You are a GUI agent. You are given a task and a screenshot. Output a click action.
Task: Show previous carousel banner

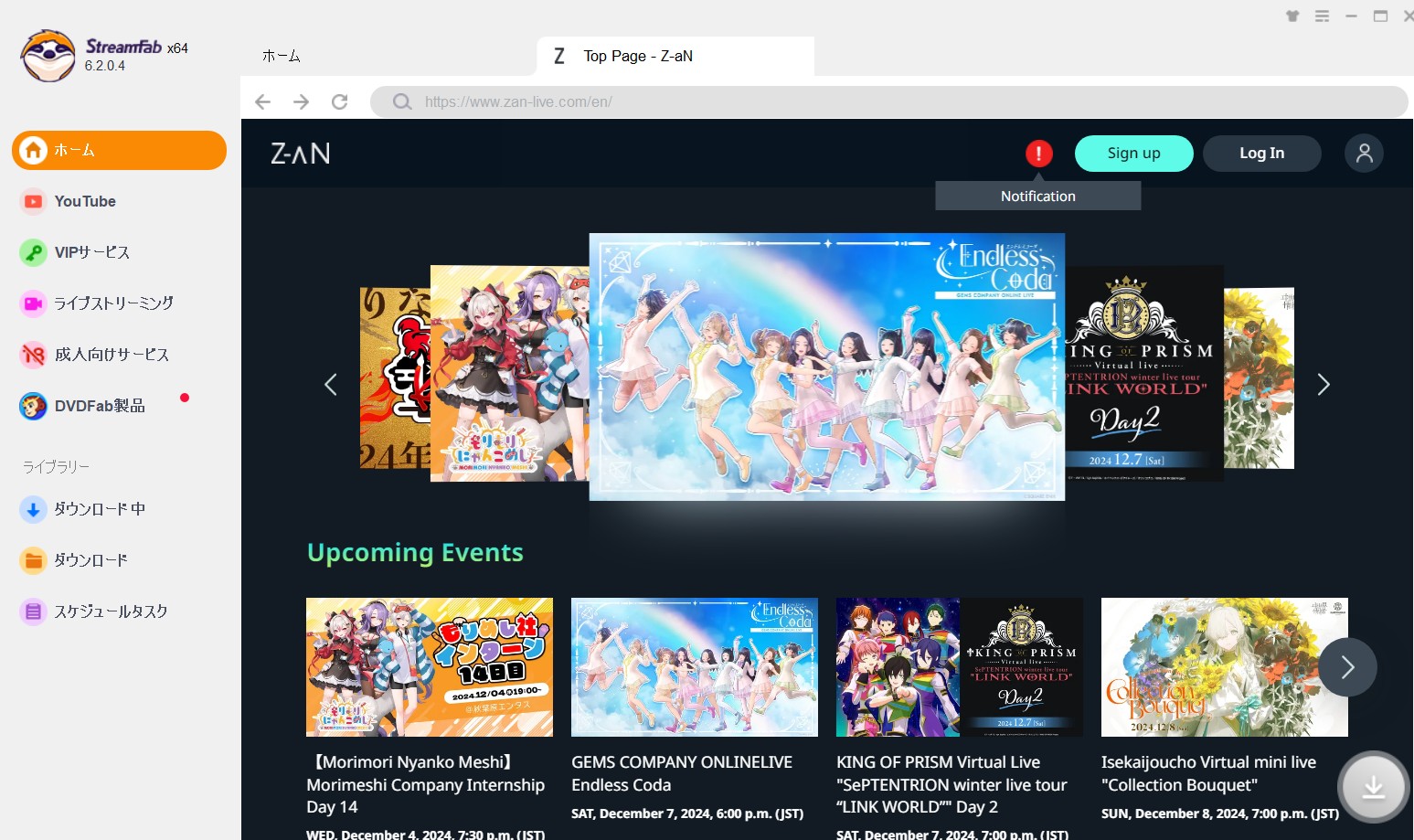coord(331,385)
